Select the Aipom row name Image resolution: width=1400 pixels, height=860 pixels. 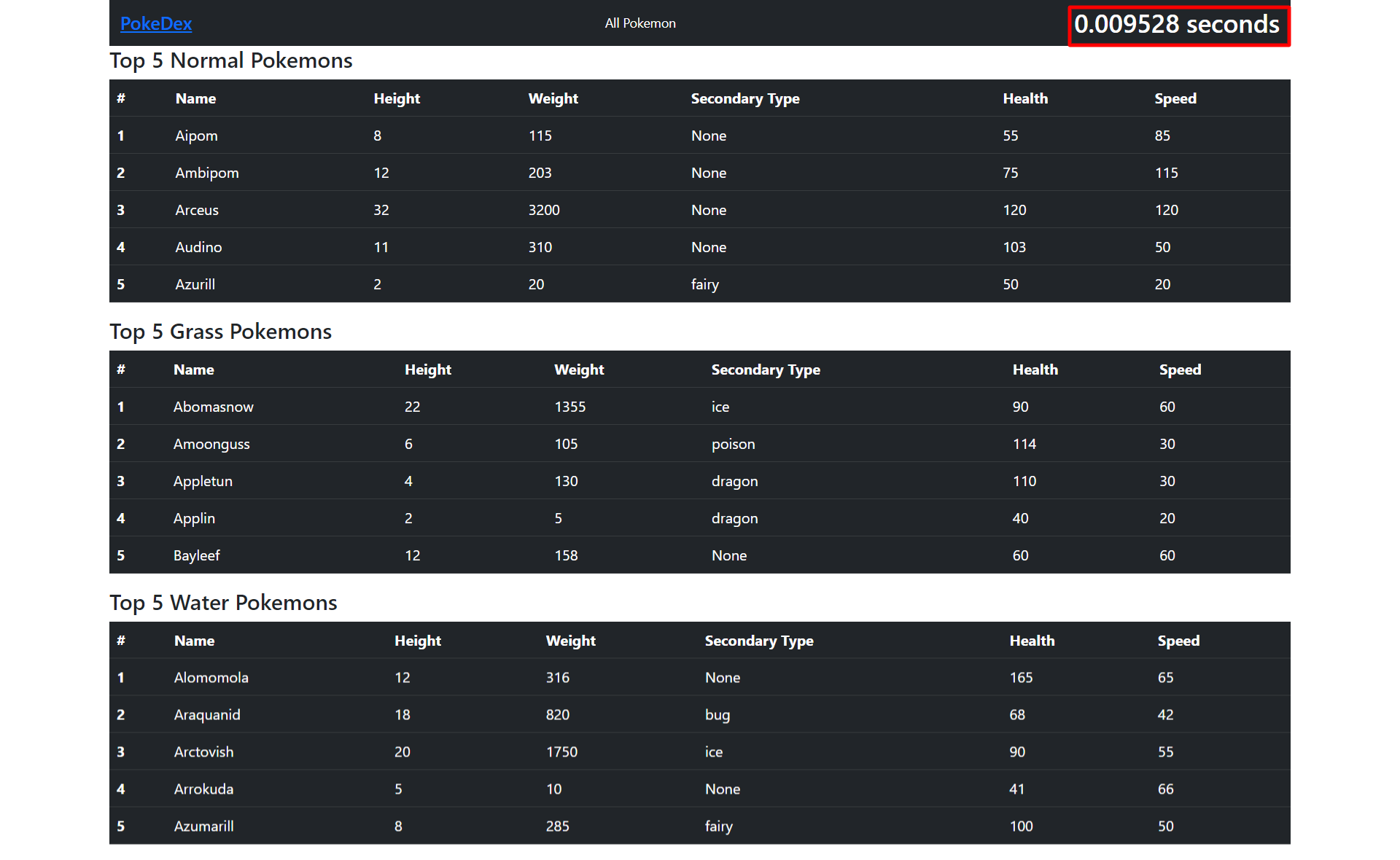(196, 136)
